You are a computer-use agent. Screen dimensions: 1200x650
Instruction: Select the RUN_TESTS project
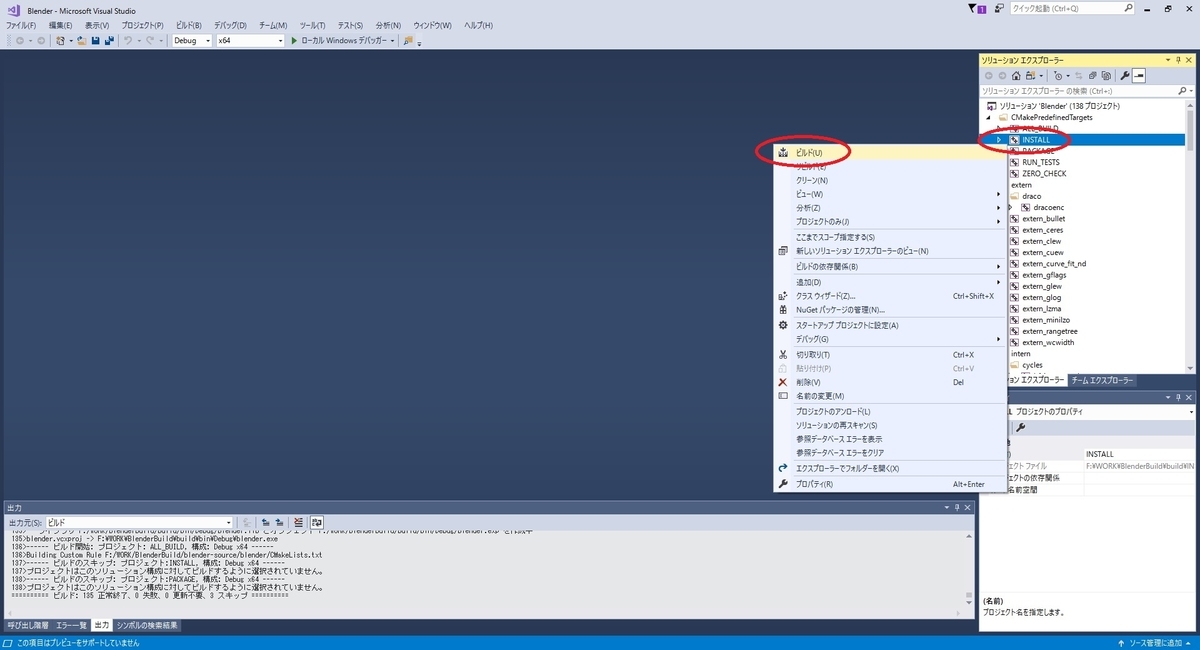tap(1041, 162)
